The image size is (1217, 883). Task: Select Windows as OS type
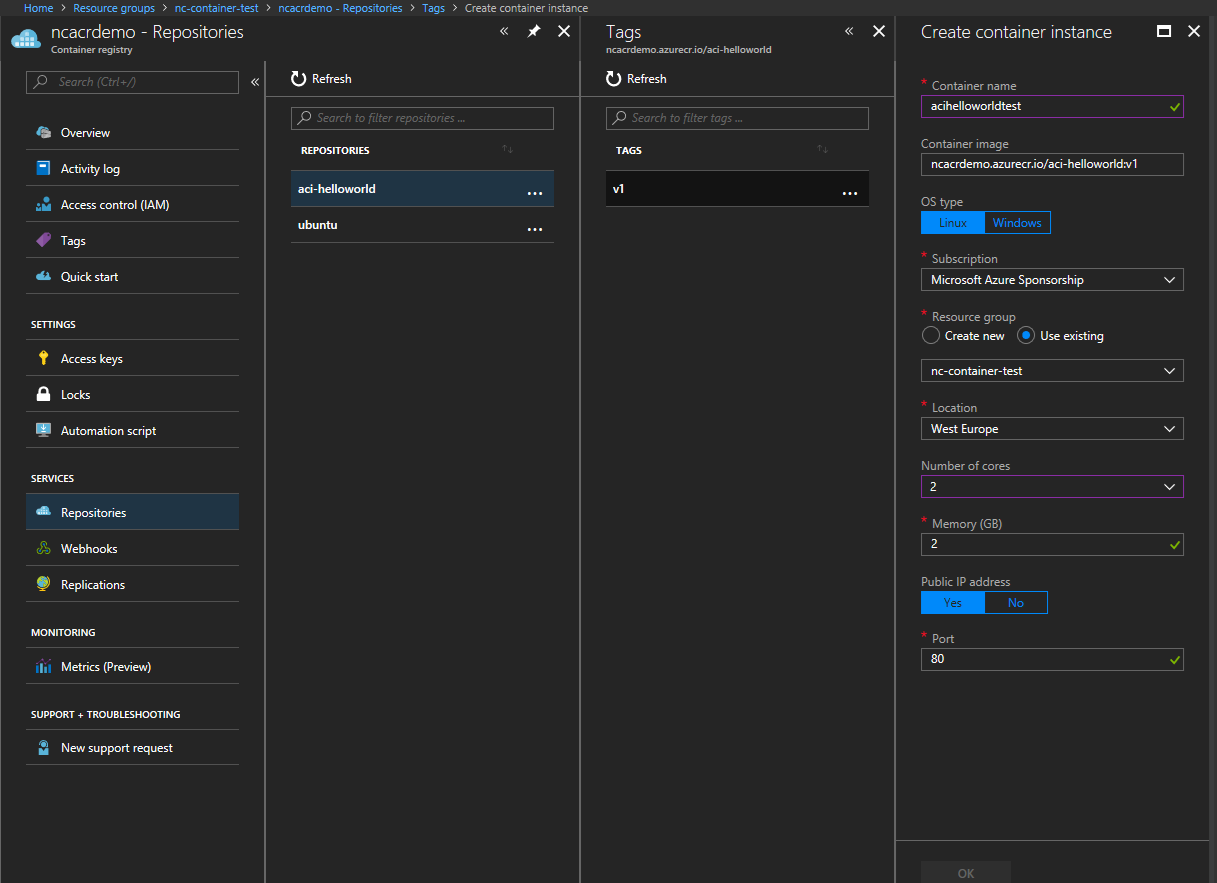click(x=1018, y=223)
